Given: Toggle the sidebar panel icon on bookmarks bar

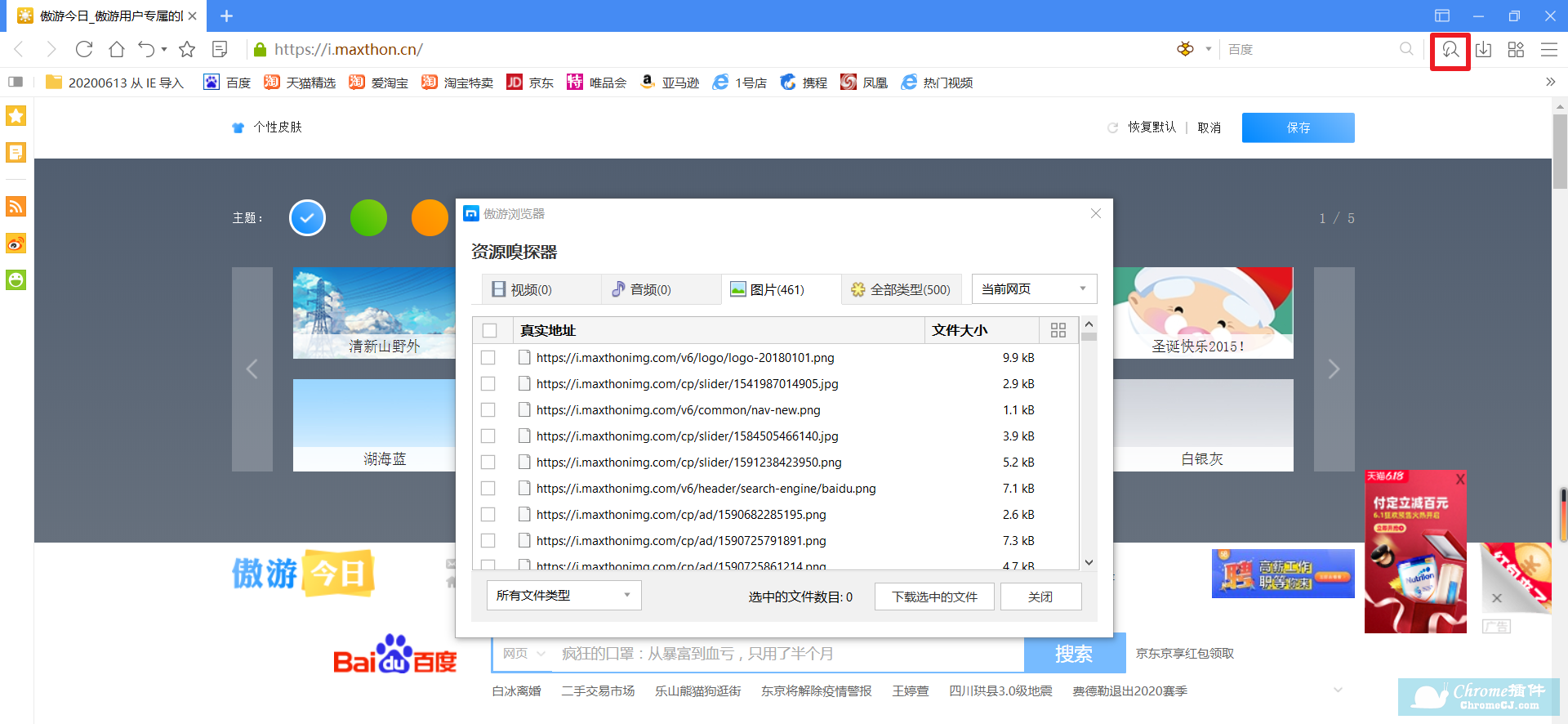Looking at the screenshot, I should (16, 82).
